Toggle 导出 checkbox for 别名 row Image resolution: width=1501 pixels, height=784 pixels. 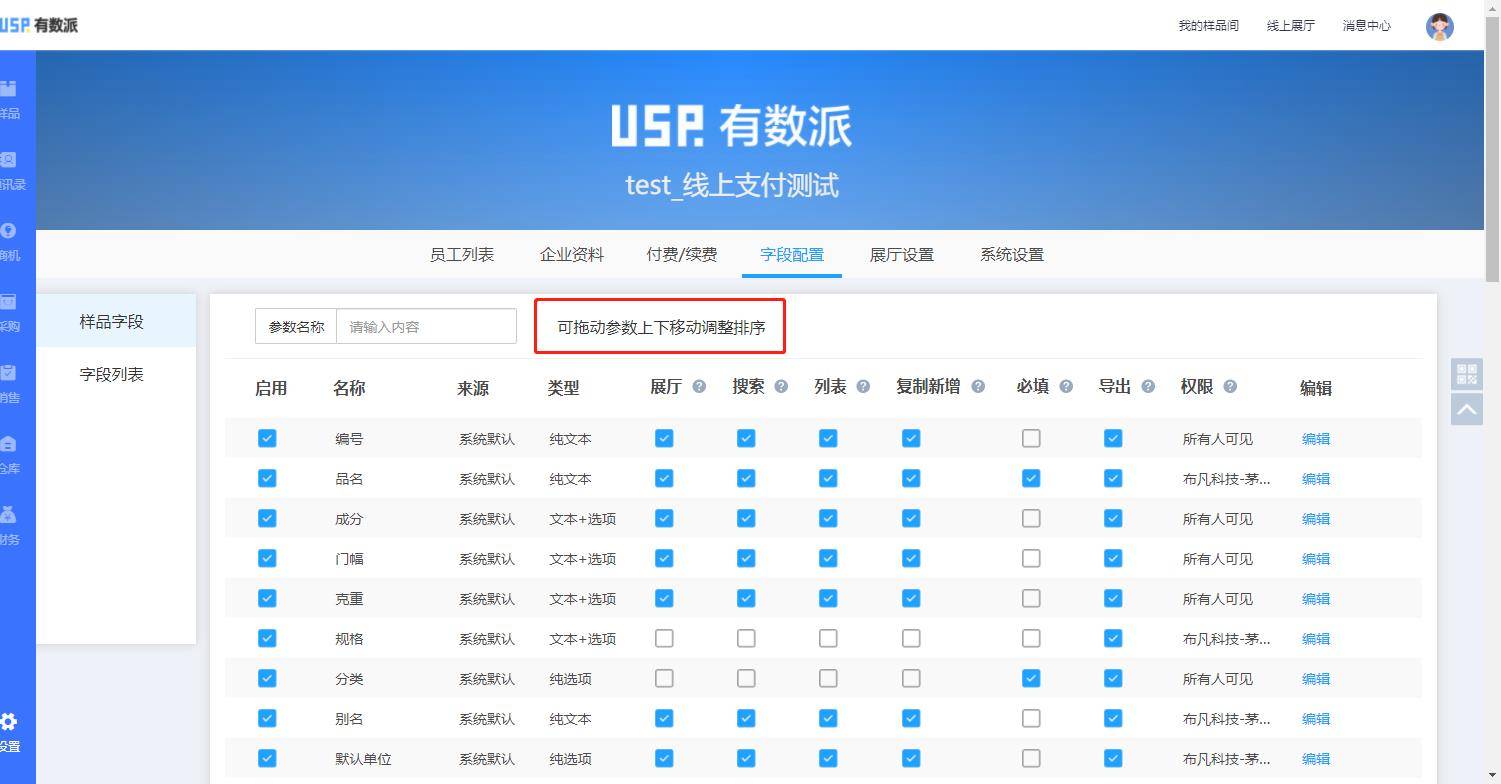[1113, 718]
